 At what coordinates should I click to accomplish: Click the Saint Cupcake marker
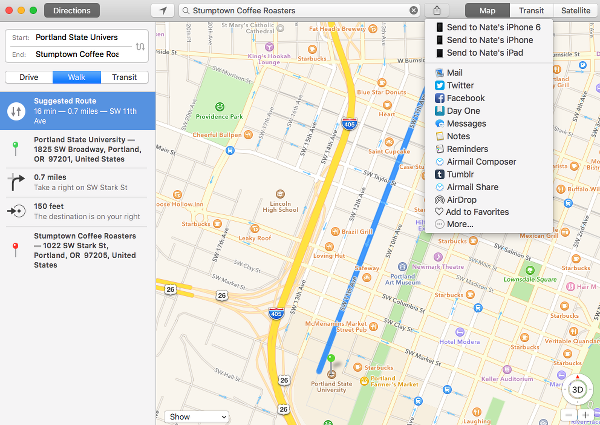click(389, 142)
